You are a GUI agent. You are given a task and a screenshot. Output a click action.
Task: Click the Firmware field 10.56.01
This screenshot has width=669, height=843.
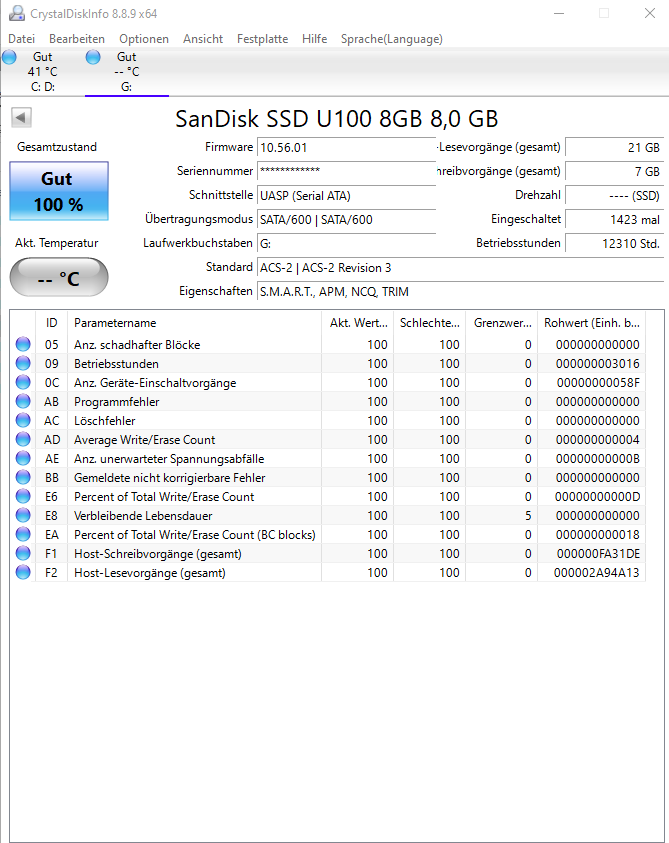click(346, 147)
